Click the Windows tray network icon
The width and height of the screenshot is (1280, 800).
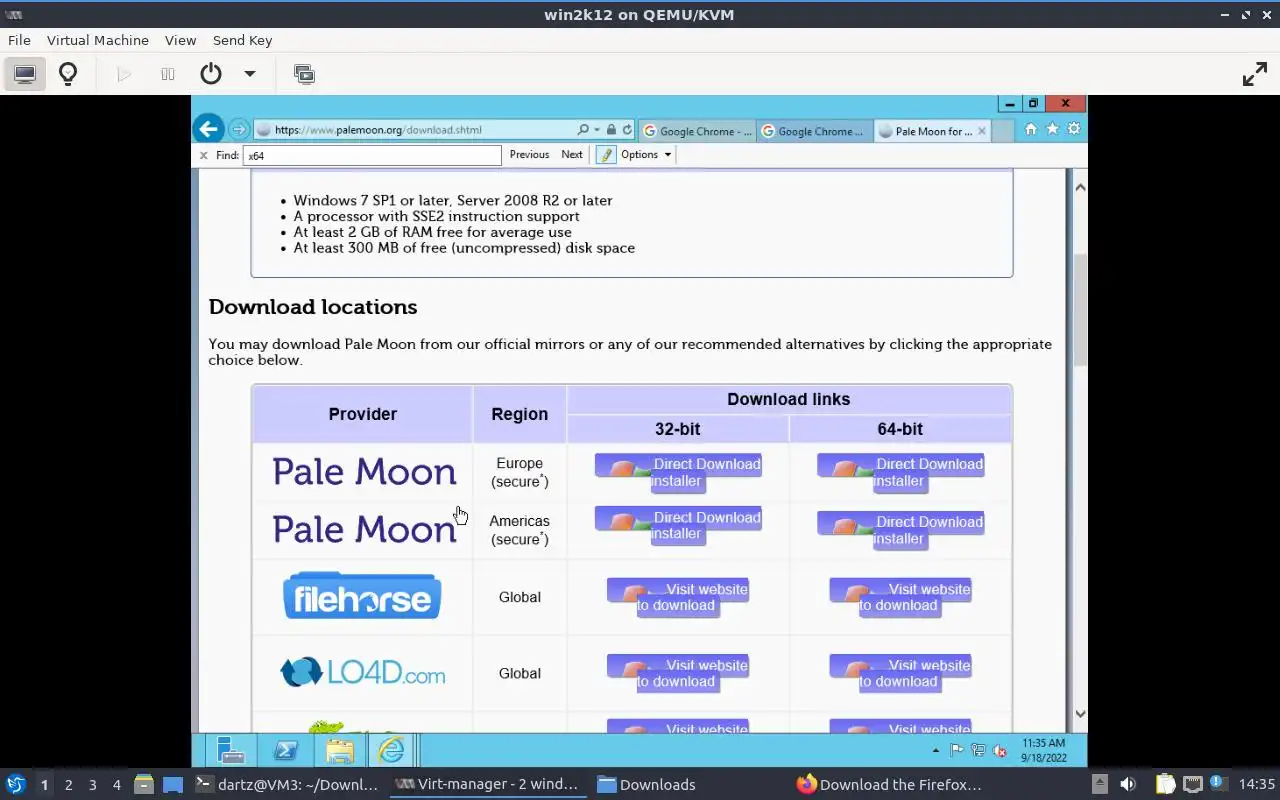978,750
